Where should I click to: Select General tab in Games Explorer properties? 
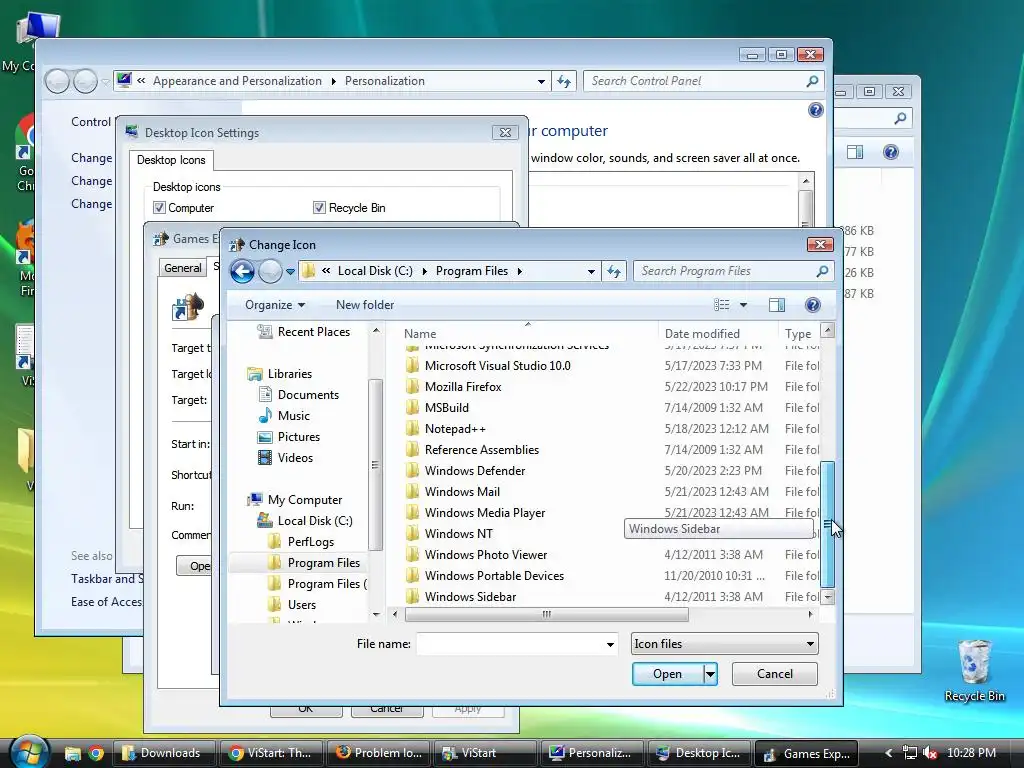click(x=183, y=268)
